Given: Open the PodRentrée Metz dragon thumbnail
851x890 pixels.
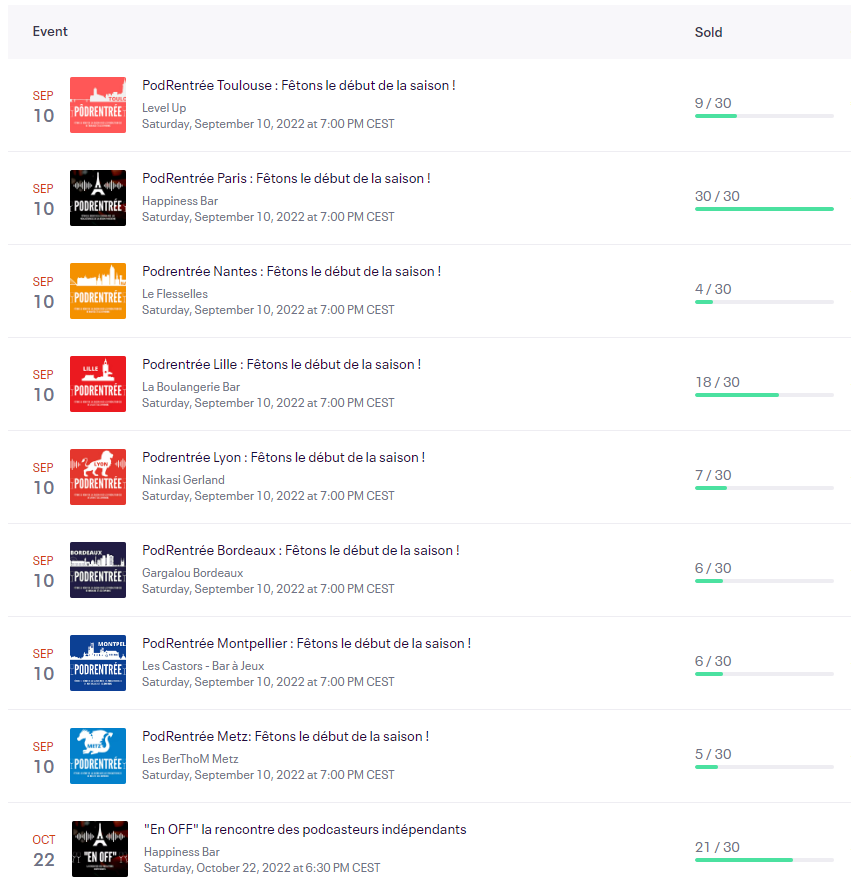Looking at the screenshot, I should point(98,756).
